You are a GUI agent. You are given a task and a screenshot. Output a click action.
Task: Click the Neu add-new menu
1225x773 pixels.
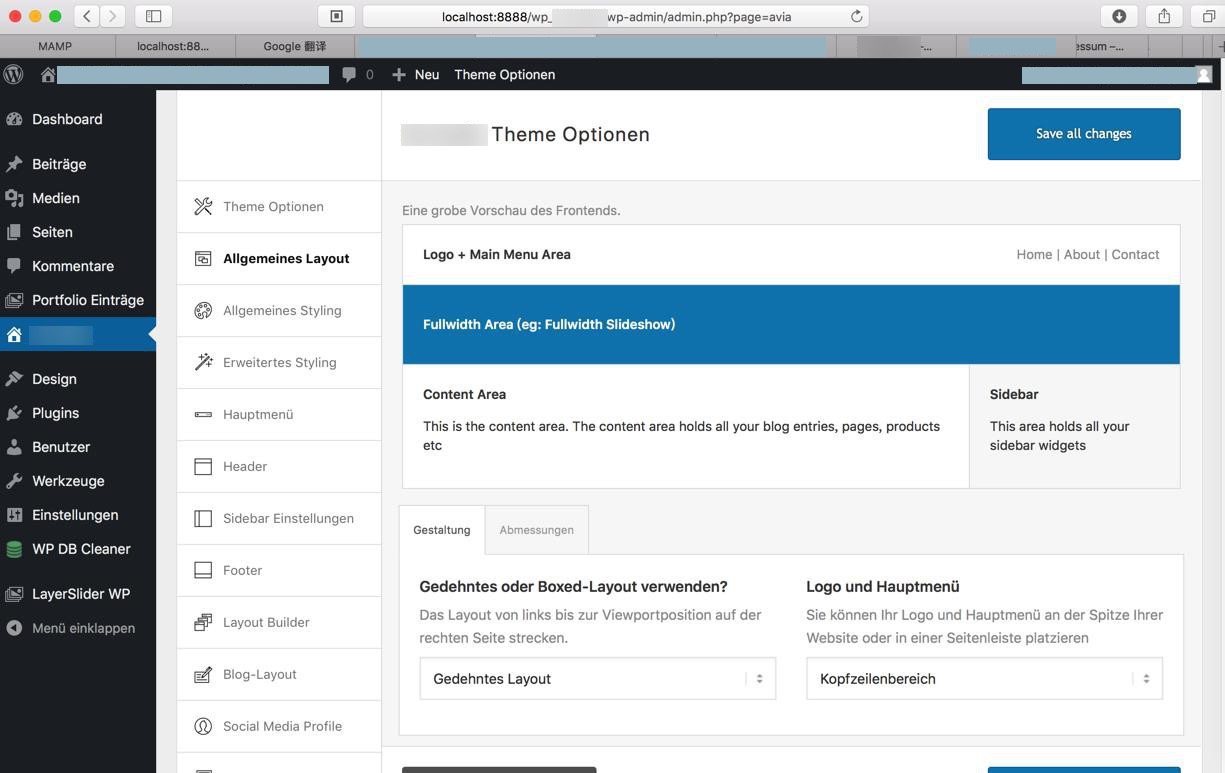tap(416, 75)
